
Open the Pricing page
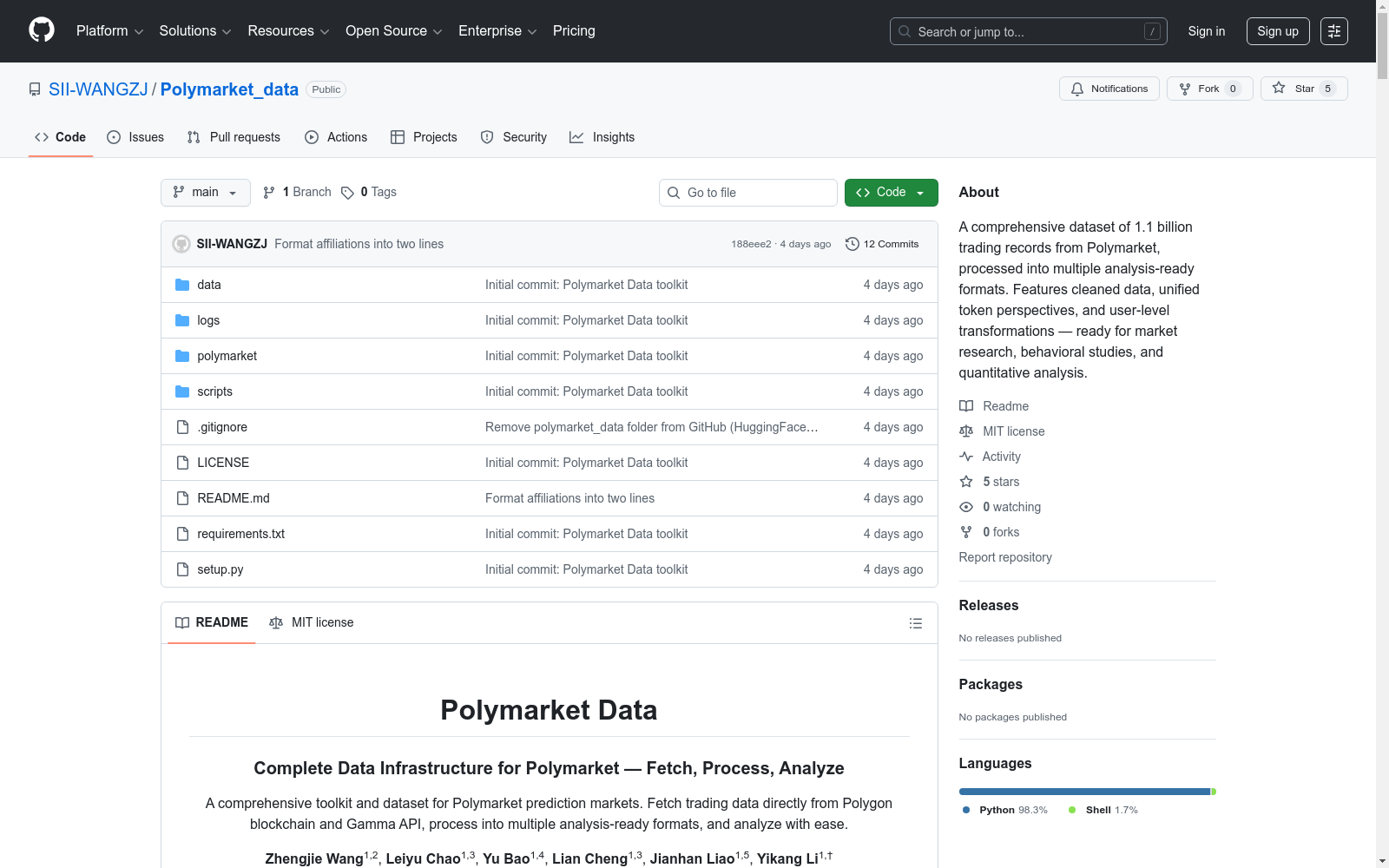pyautogui.click(x=574, y=31)
